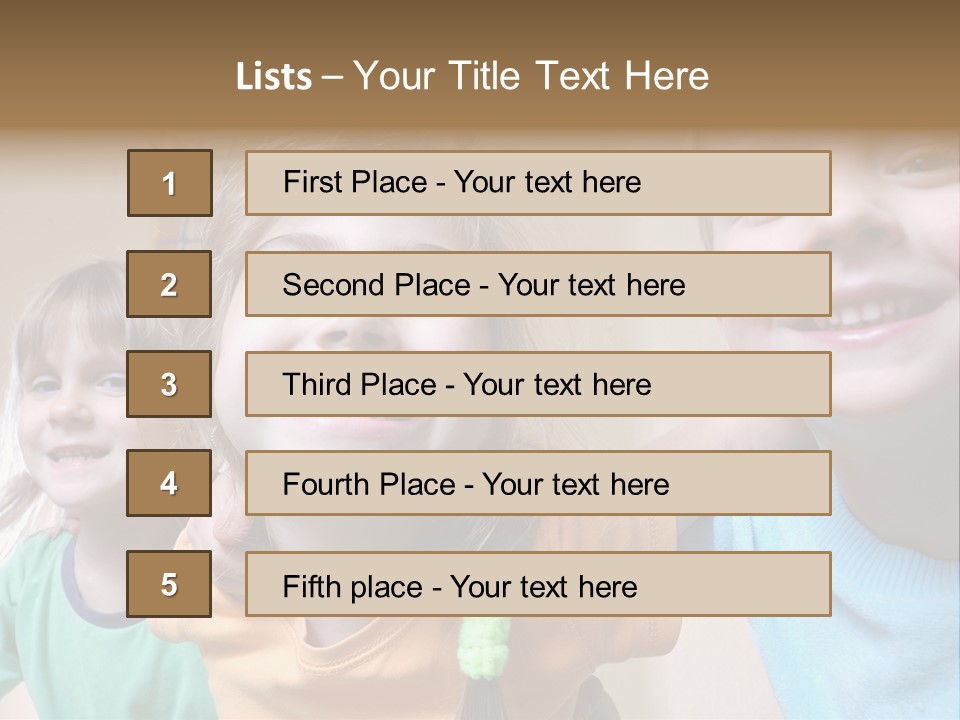Viewport: 960px width, 720px height.
Task: Click the number 1 box
Action: (x=170, y=183)
